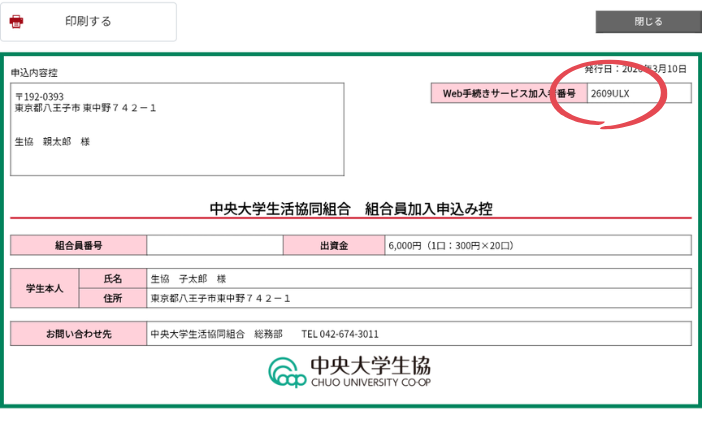Click the 住所 label cell
This screenshot has width=702, height=421.
pos(113,298)
